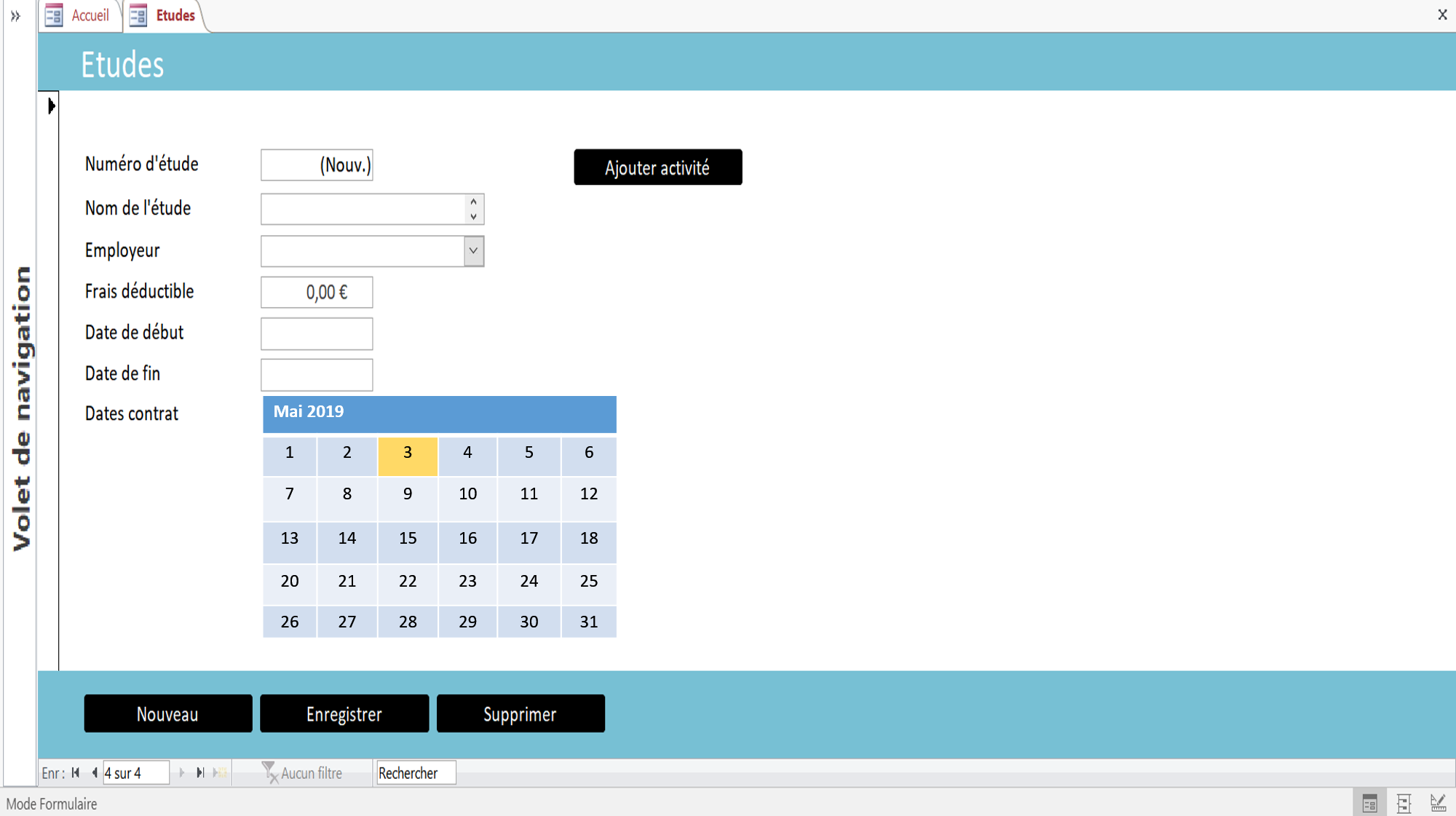Image resolution: width=1456 pixels, height=816 pixels.
Task: Expand the navigation pane chevron
Action: click(x=15, y=15)
